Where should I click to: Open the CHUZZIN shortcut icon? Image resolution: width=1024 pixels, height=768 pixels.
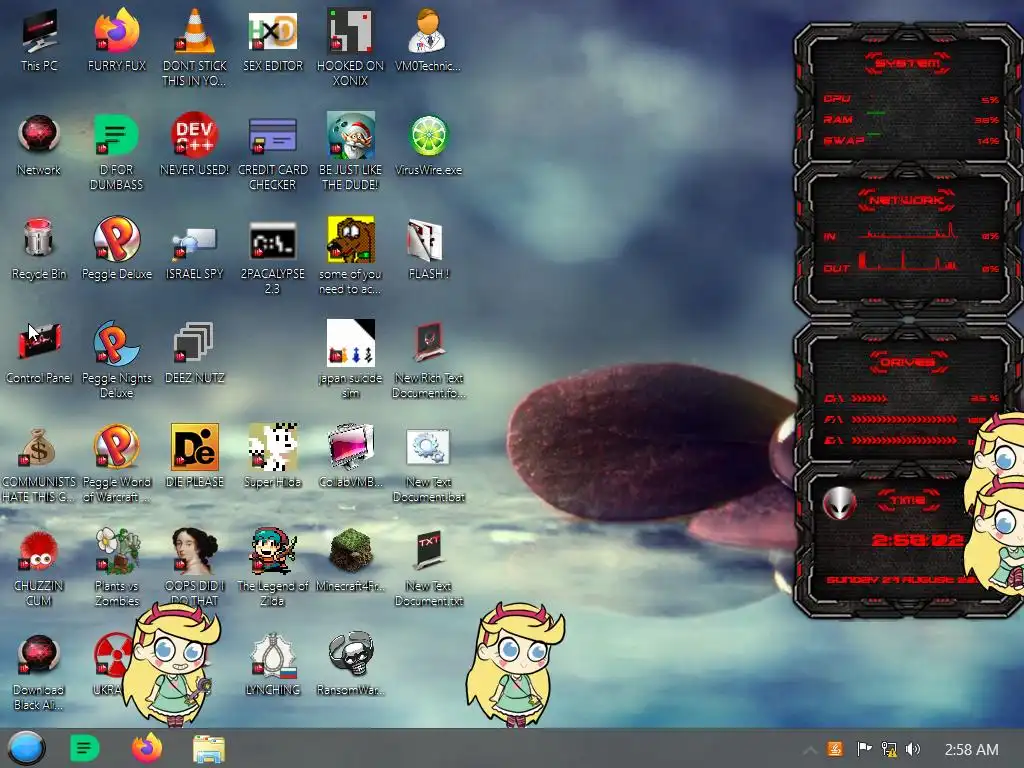tap(39, 569)
